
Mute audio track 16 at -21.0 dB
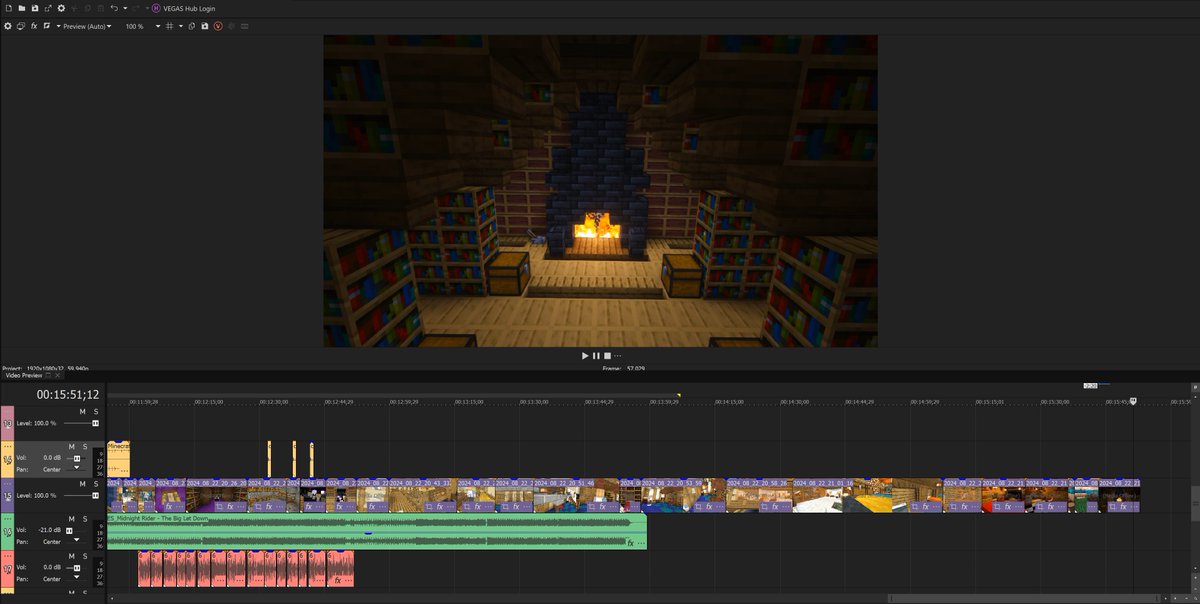tap(72, 518)
